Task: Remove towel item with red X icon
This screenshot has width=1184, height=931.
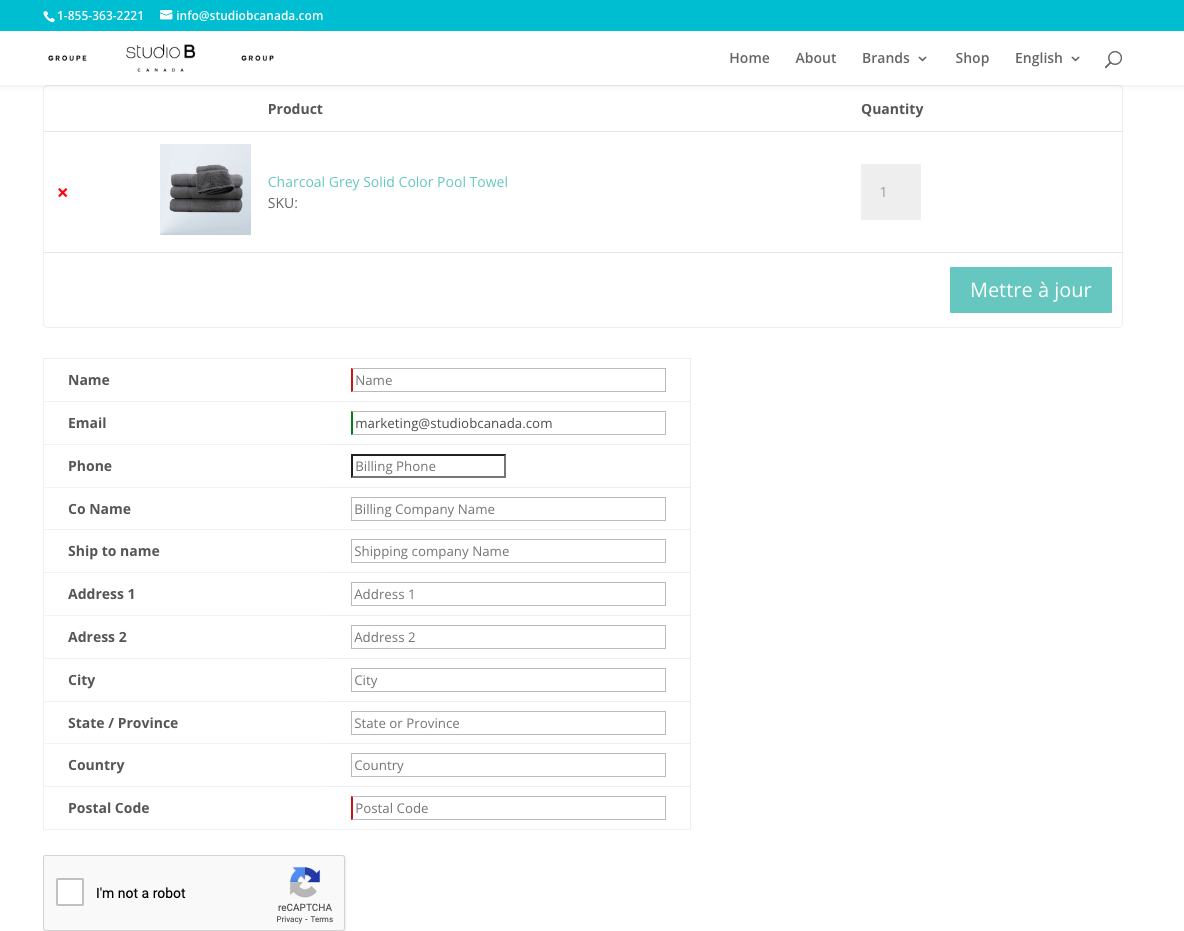Action: [63, 192]
